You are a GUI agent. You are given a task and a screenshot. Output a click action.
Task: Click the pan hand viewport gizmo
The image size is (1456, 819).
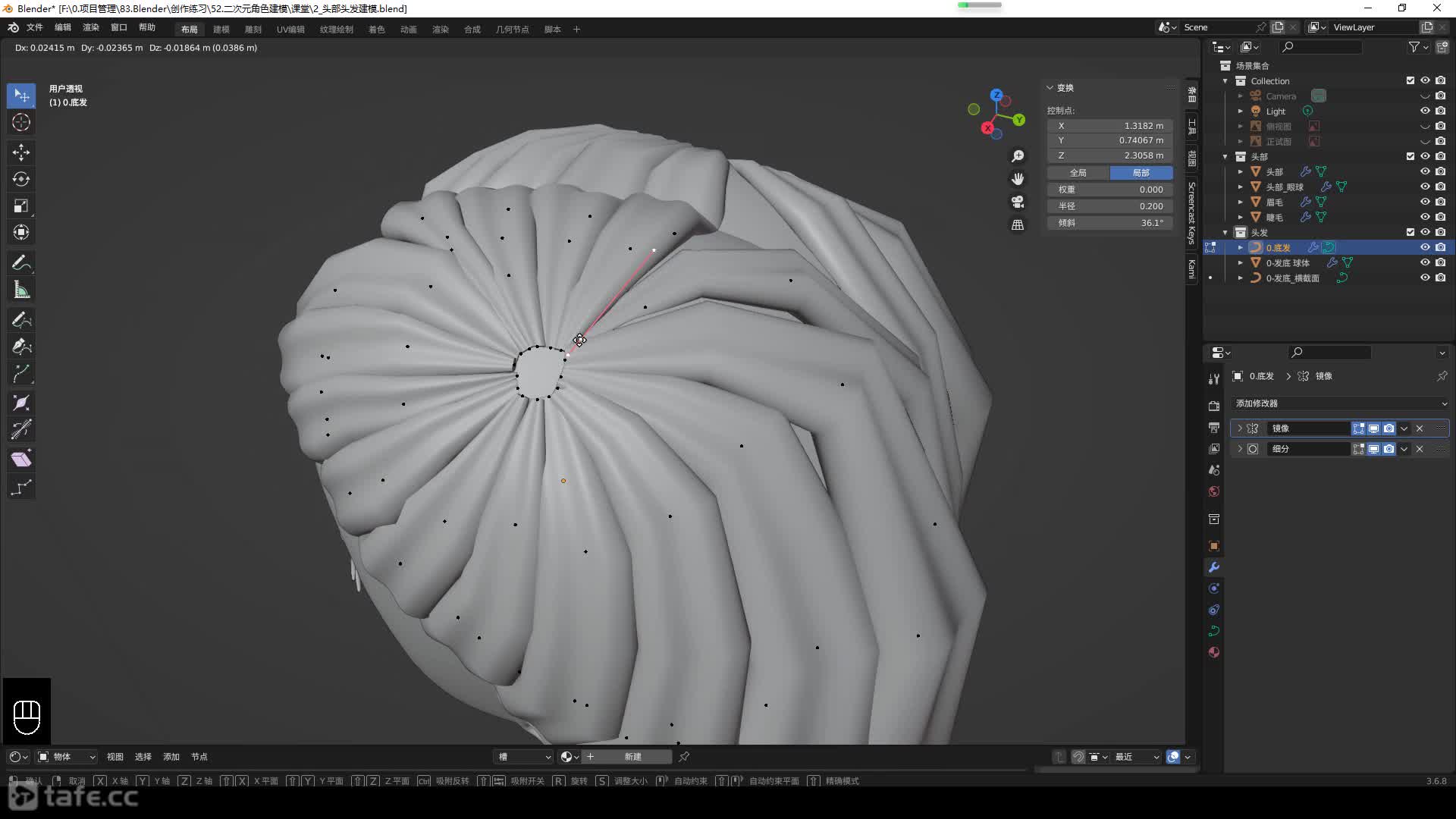(1018, 179)
